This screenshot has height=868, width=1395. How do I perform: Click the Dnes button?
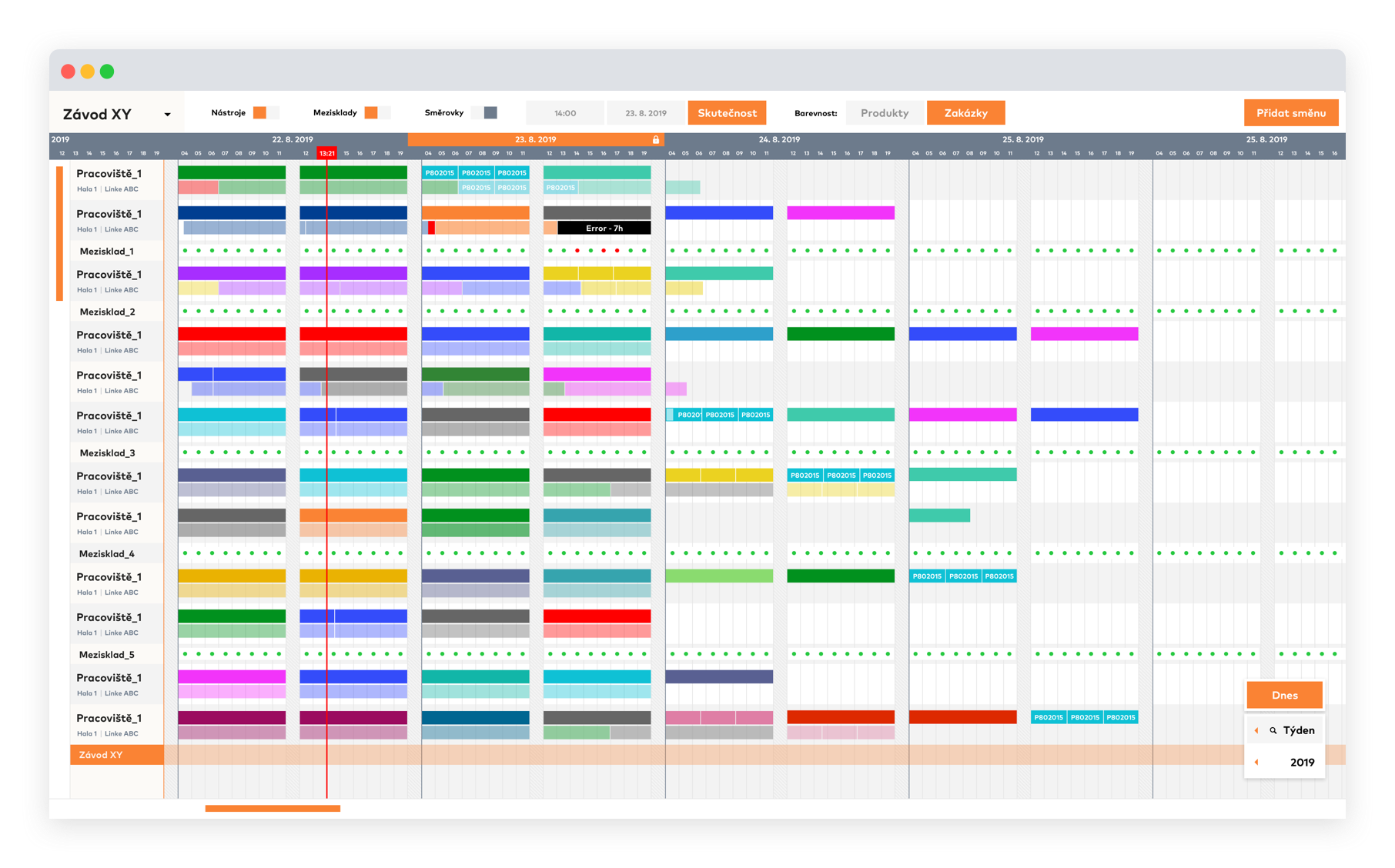click(1284, 695)
